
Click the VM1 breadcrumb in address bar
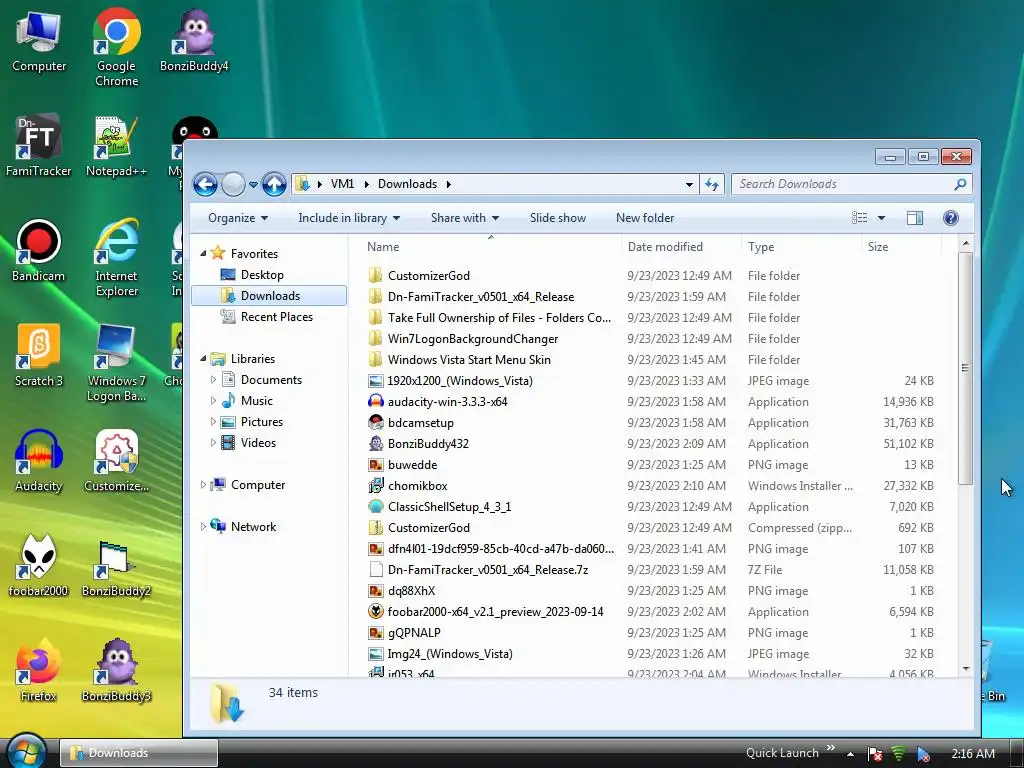pos(342,184)
